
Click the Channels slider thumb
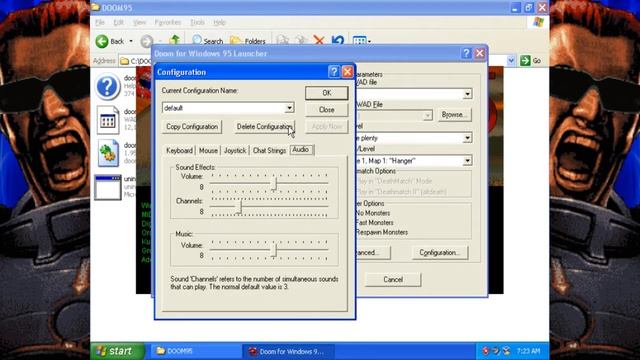tap(240, 207)
